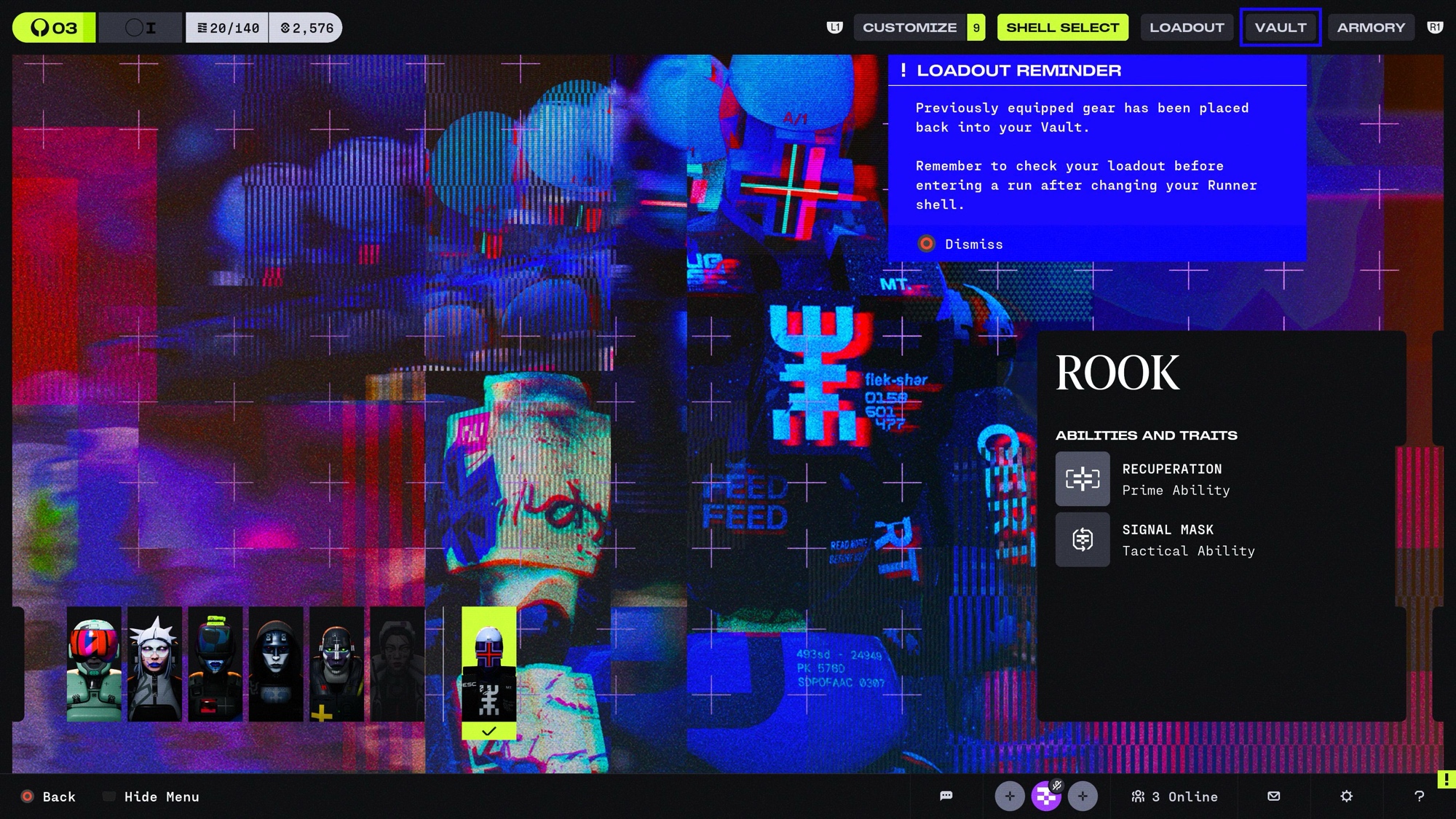Open the Loadout tab
Viewport: 1456px width, 819px height.
1187,28
